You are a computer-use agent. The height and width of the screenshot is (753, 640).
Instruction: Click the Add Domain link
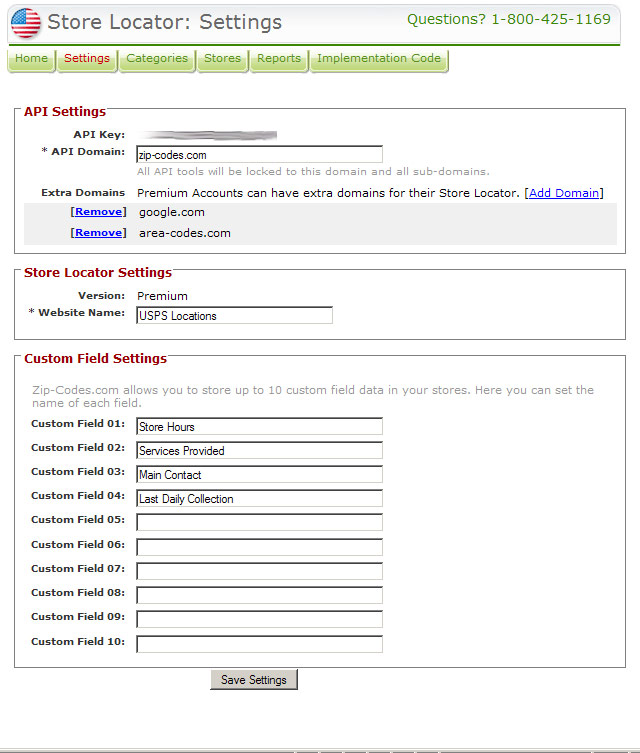point(564,193)
